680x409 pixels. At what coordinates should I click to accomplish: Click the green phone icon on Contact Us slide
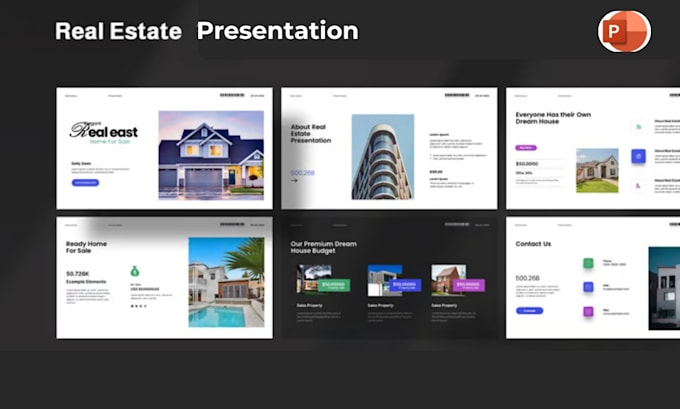pyautogui.click(x=588, y=263)
